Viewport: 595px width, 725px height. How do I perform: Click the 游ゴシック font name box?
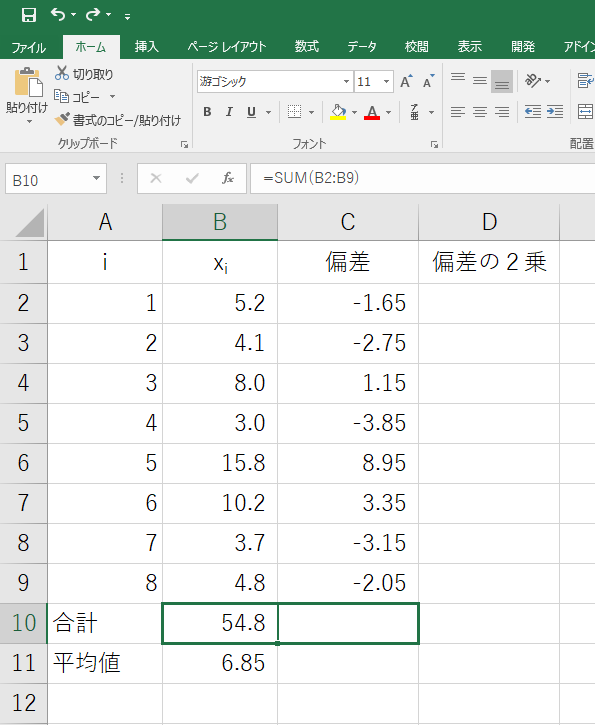[x=269, y=82]
